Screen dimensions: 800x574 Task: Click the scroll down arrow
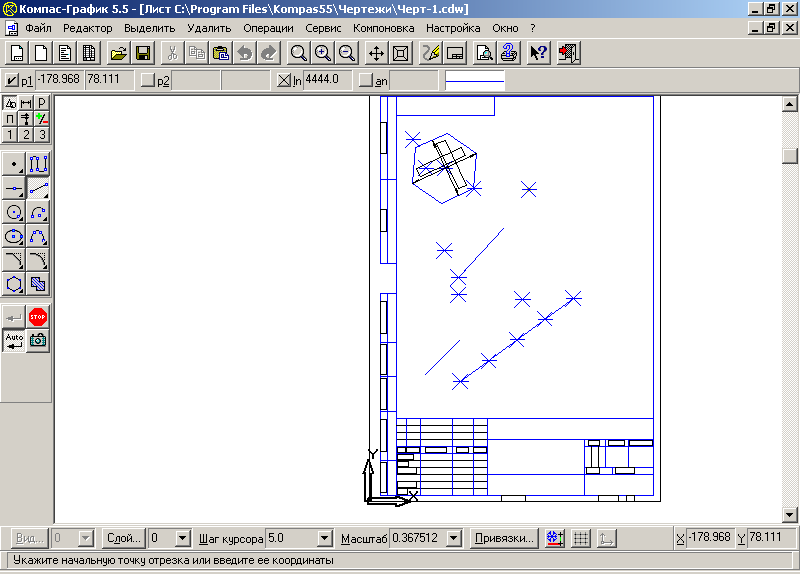[x=790, y=514]
